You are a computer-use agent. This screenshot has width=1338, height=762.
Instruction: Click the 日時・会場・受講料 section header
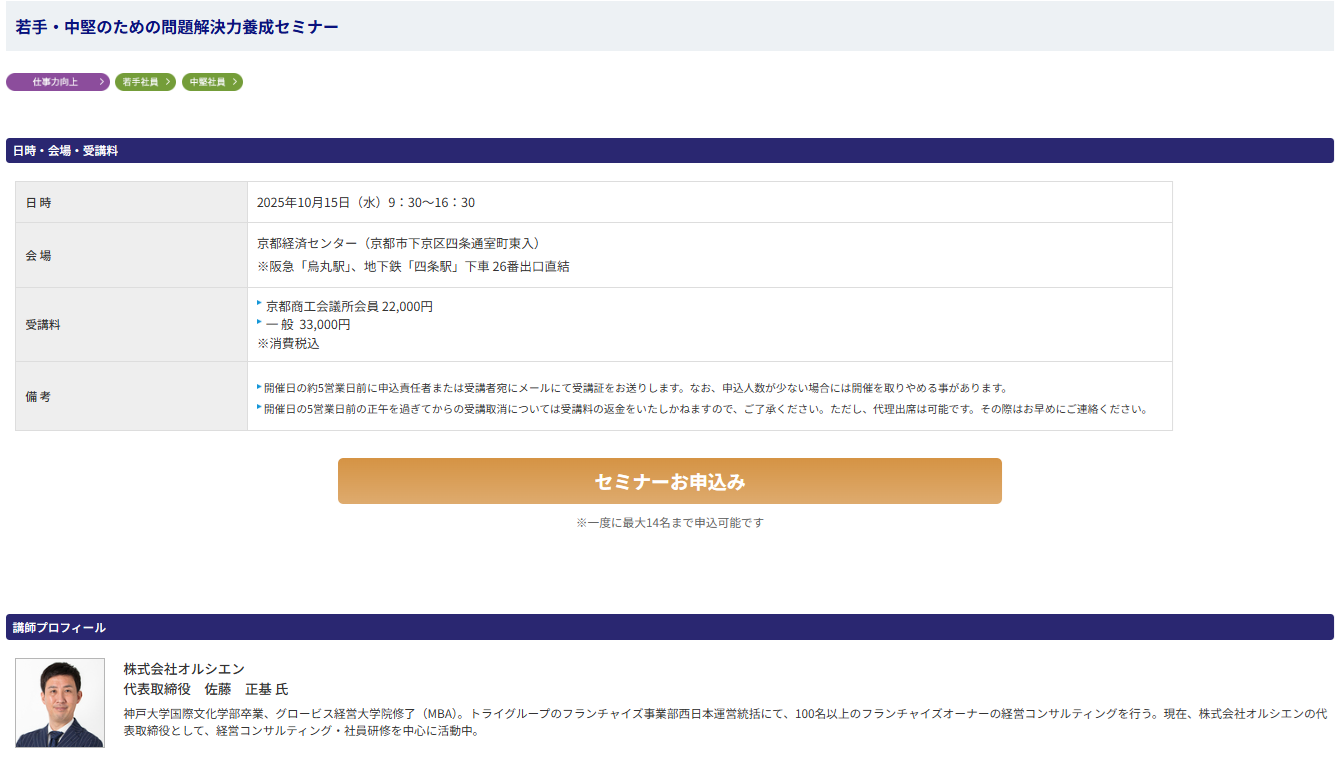(x=66, y=151)
